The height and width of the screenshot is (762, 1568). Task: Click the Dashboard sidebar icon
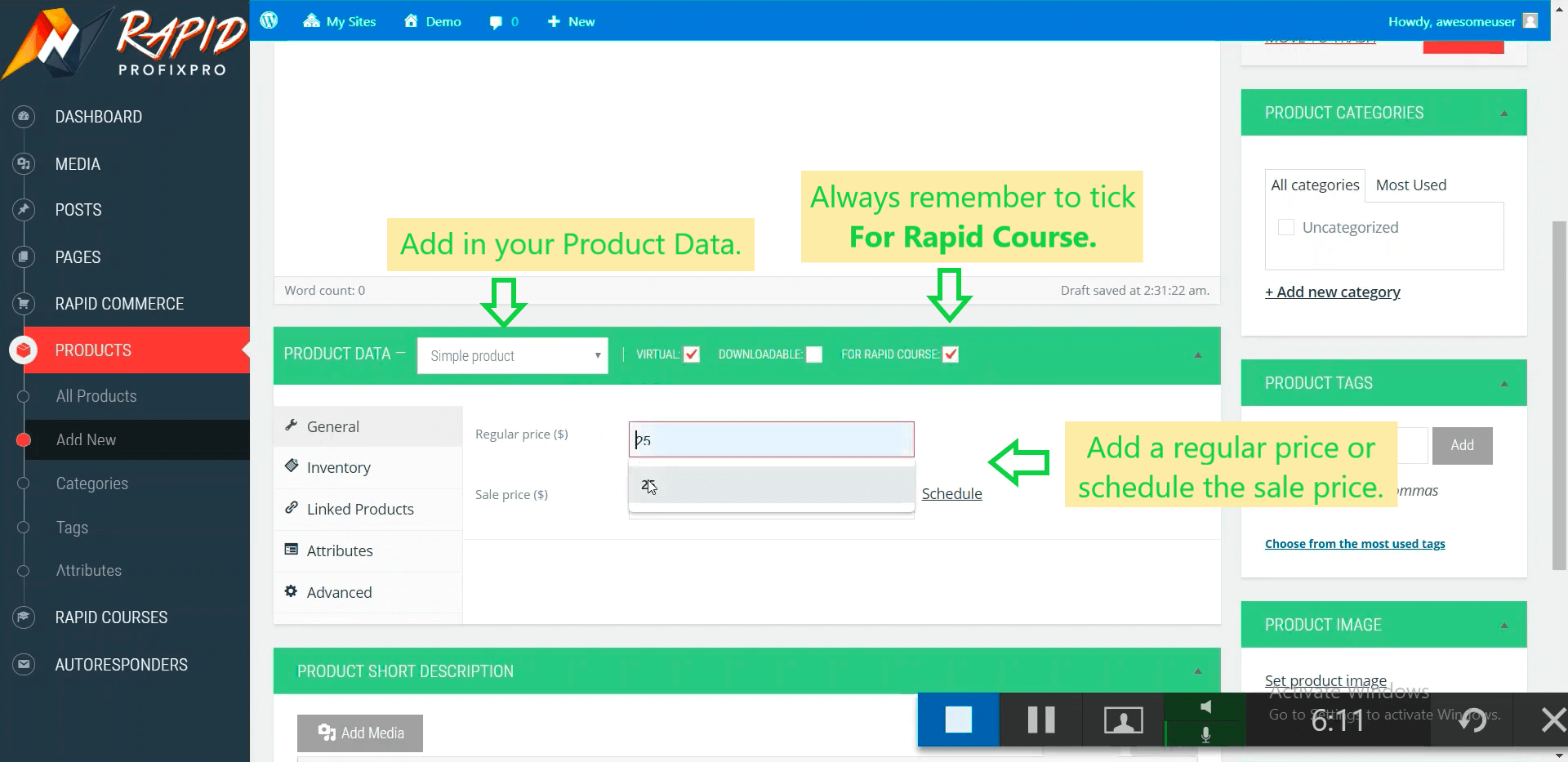pyautogui.click(x=24, y=117)
